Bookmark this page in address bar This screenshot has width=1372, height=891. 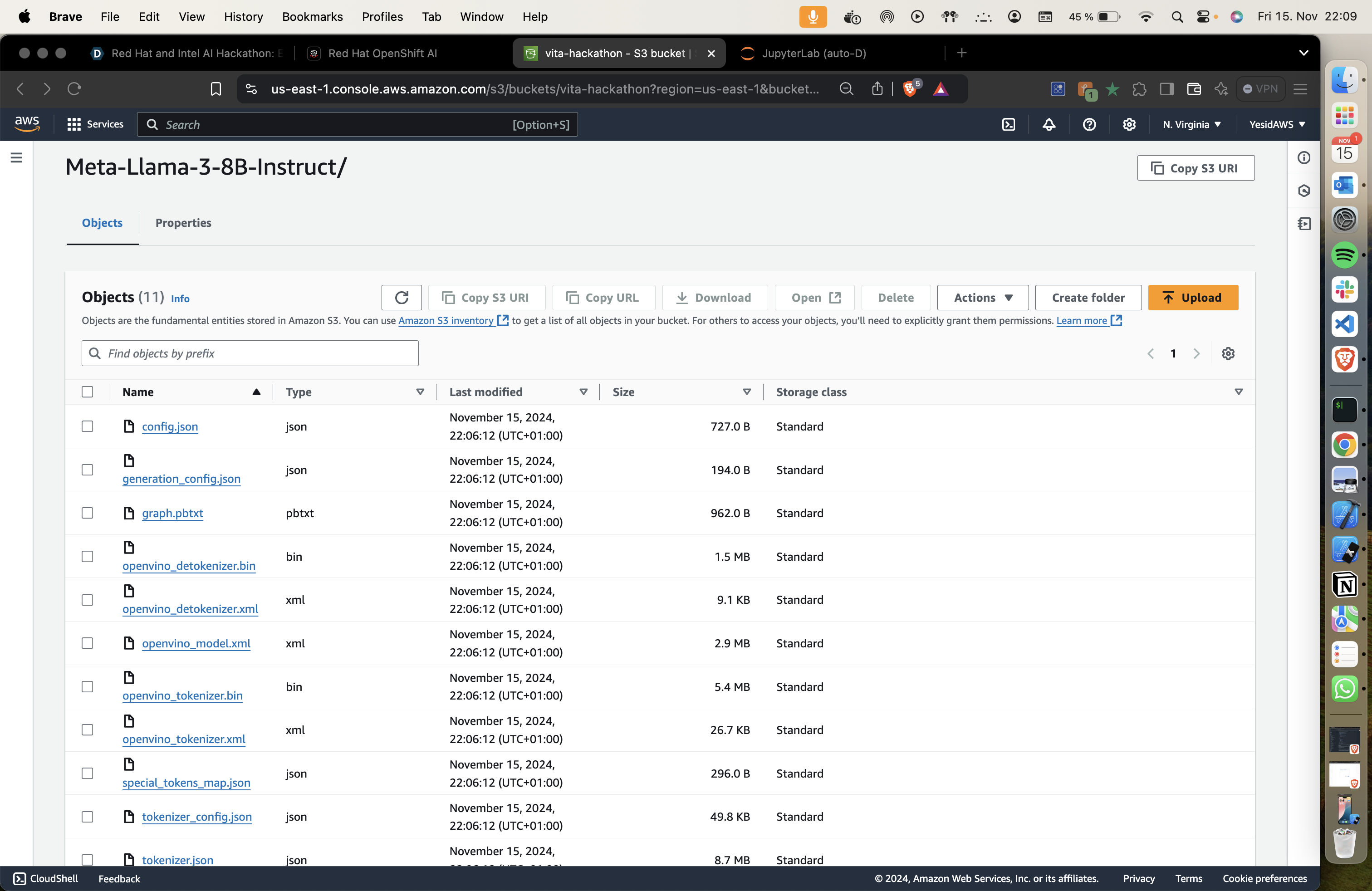pos(216,89)
